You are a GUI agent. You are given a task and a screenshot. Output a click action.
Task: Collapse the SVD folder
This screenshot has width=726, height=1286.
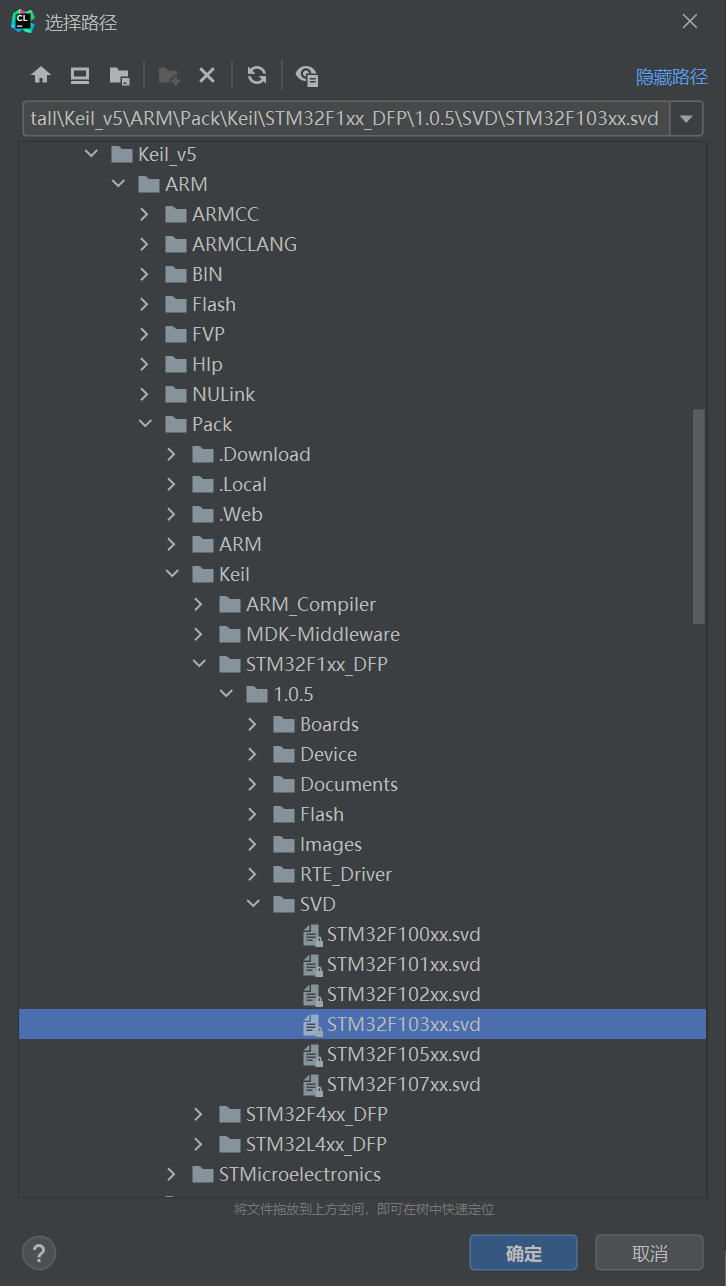[x=253, y=904]
